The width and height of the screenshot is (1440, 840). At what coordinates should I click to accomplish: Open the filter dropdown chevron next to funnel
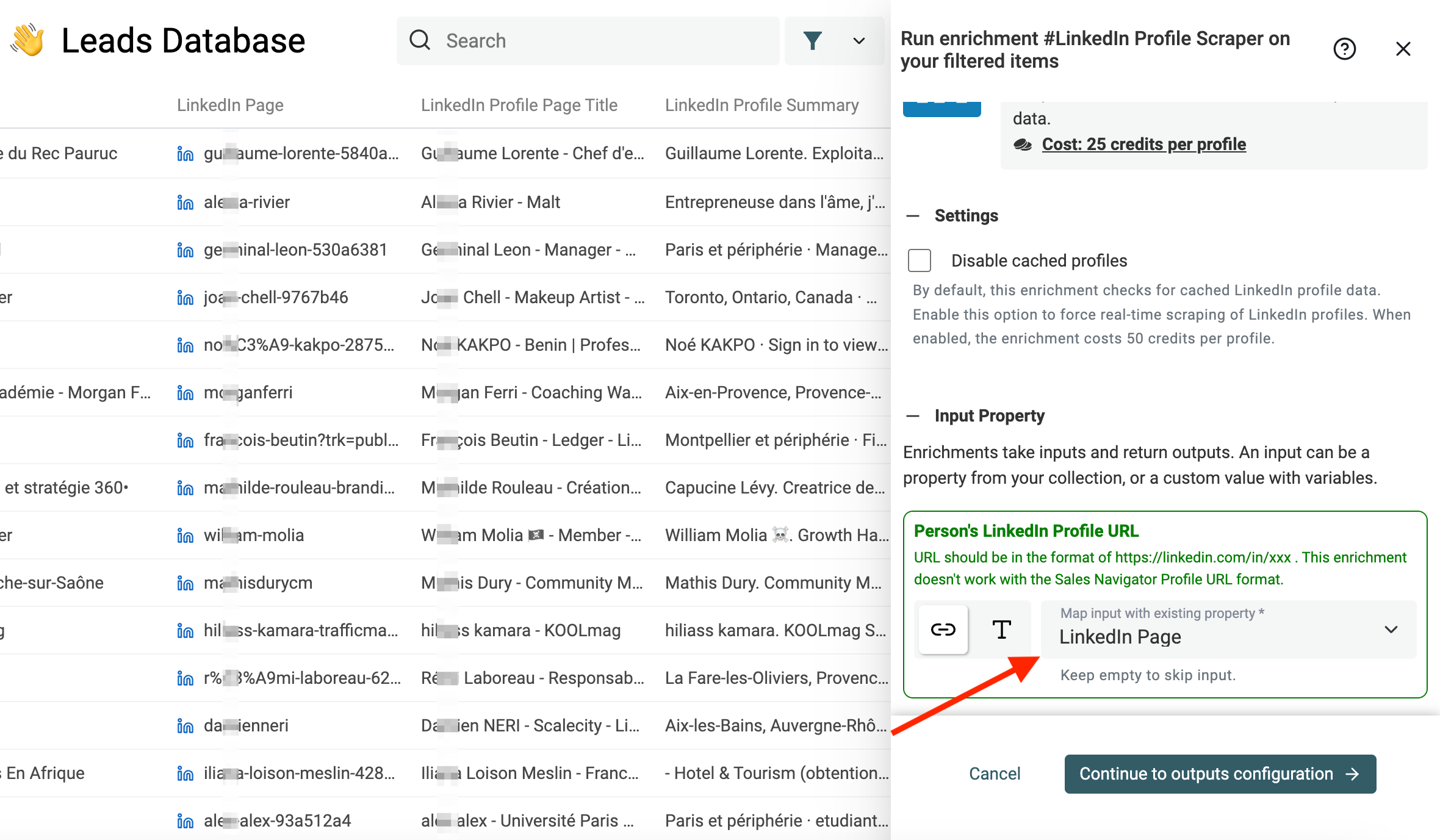858,41
